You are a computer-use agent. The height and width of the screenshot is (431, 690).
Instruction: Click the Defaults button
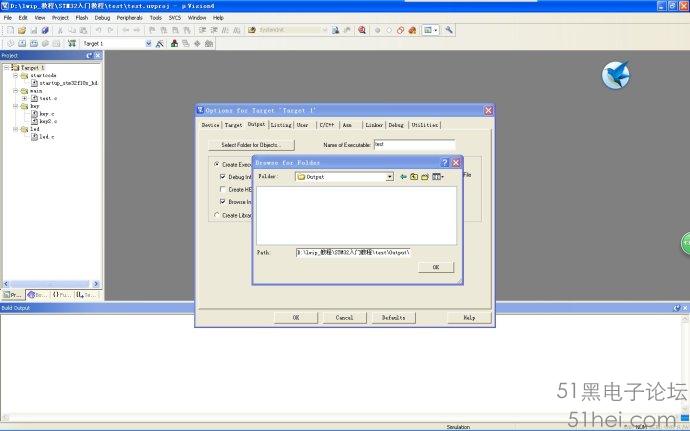click(393, 317)
